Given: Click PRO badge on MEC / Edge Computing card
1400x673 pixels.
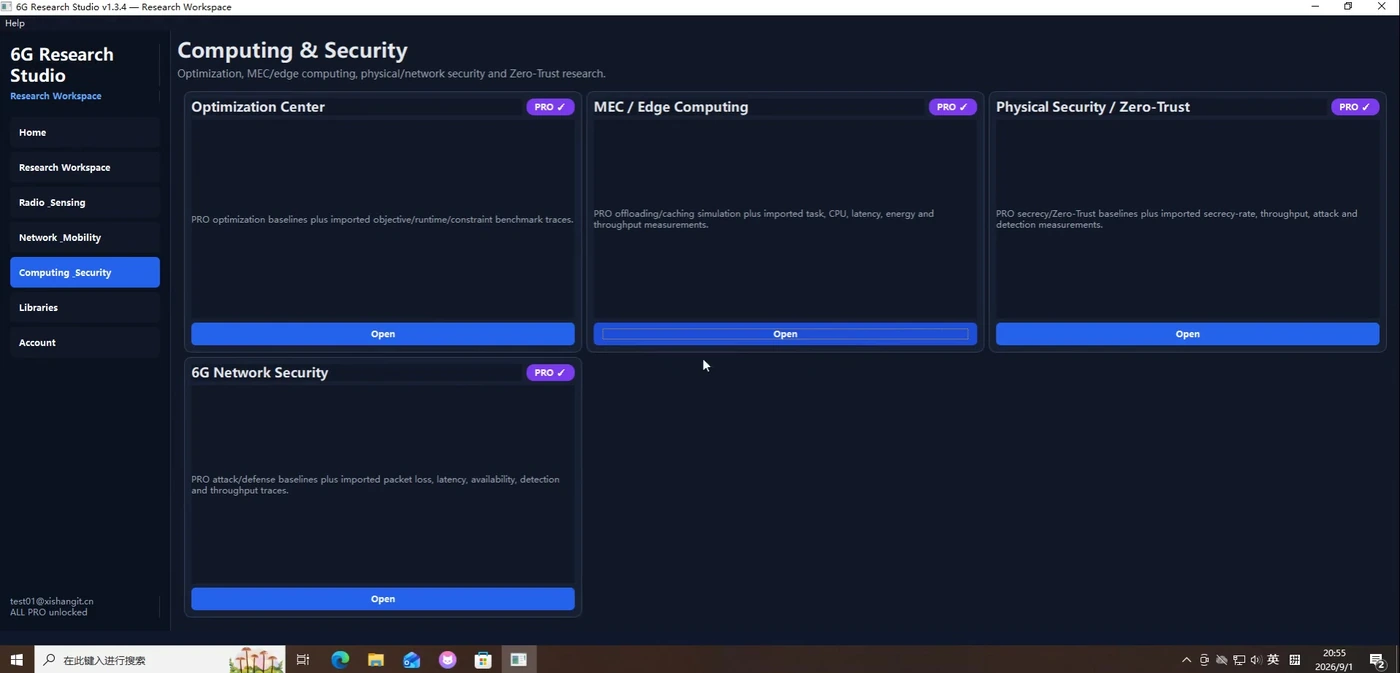Looking at the screenshot, I should (x=952, y=107).
